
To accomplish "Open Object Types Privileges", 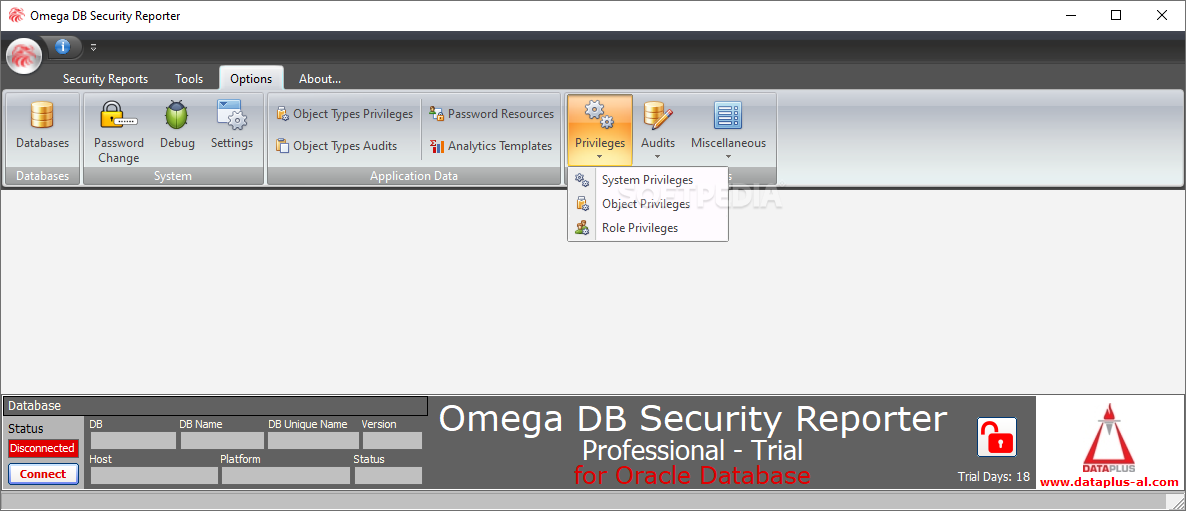I will click(344, 114).
